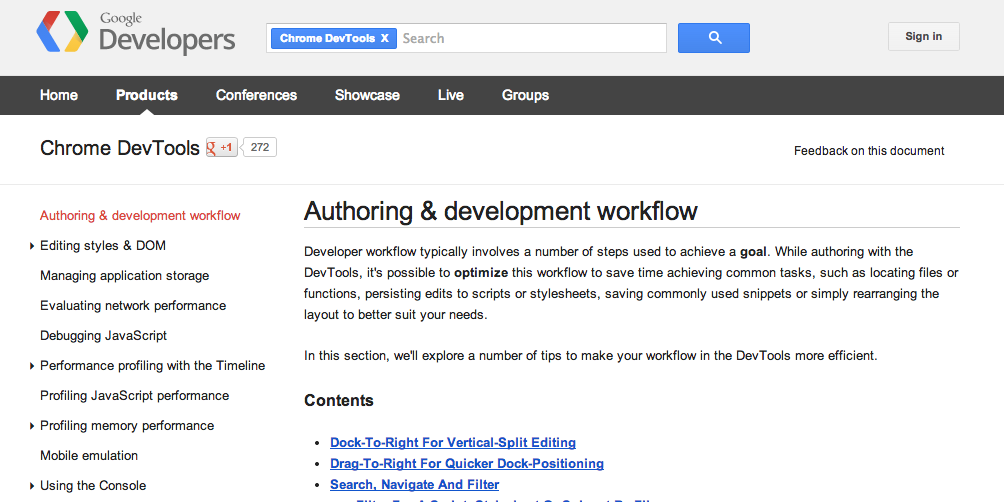The image size is (1004, 502).
Task: Type in the Search input field
Action: (530, 38)
